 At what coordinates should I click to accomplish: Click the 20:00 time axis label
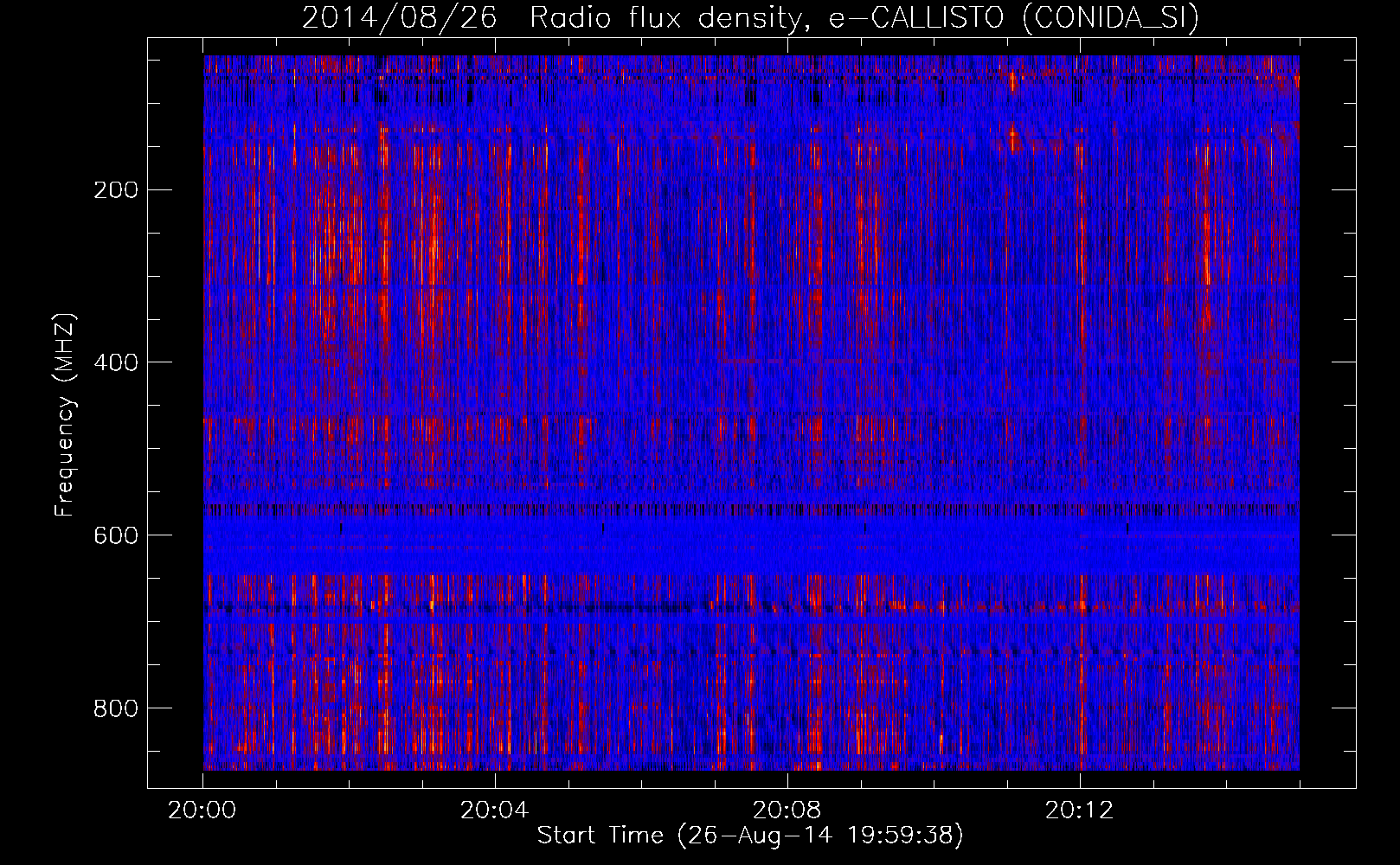coord(202,810)
